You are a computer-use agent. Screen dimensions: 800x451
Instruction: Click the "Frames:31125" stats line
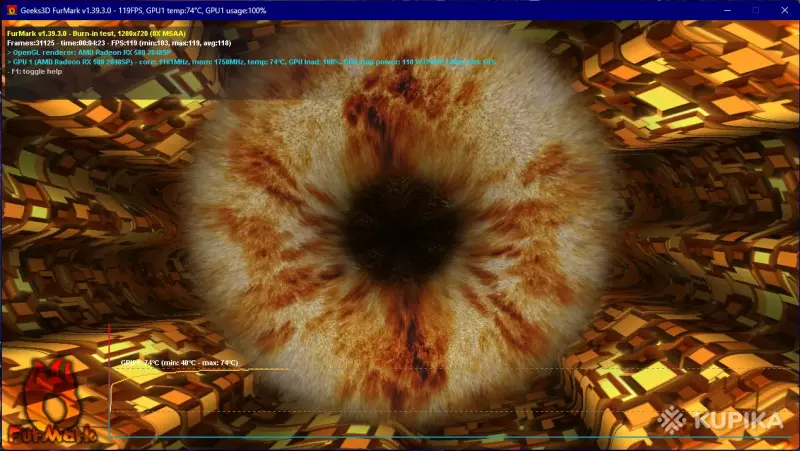pos(119,43)
